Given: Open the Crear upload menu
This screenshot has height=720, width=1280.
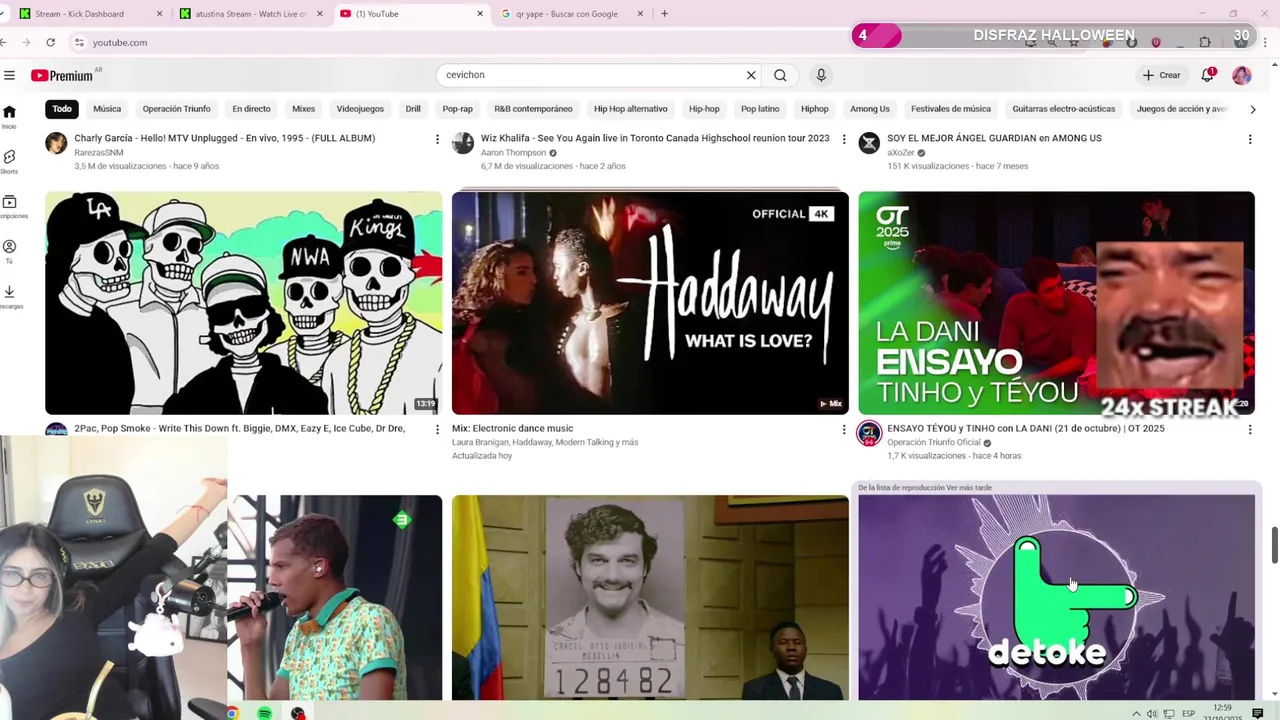Looking at the screenshot, I should tap(1161, 75).
